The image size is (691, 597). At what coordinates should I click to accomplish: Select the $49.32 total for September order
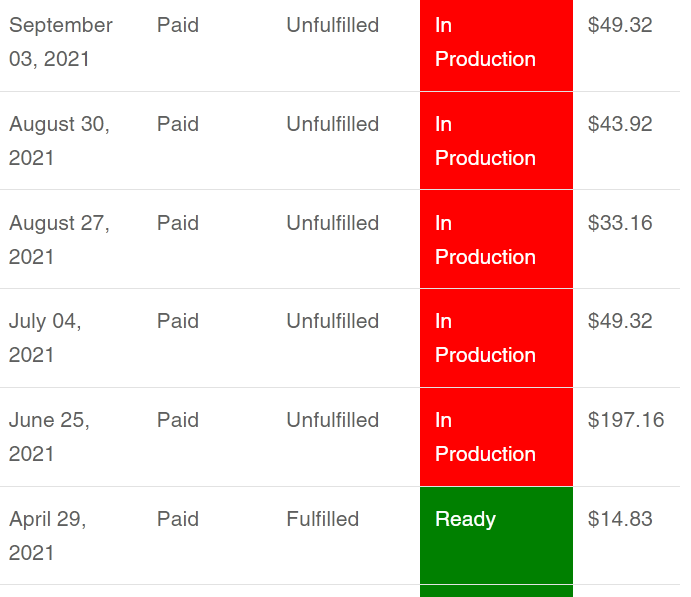click(620, 25)
